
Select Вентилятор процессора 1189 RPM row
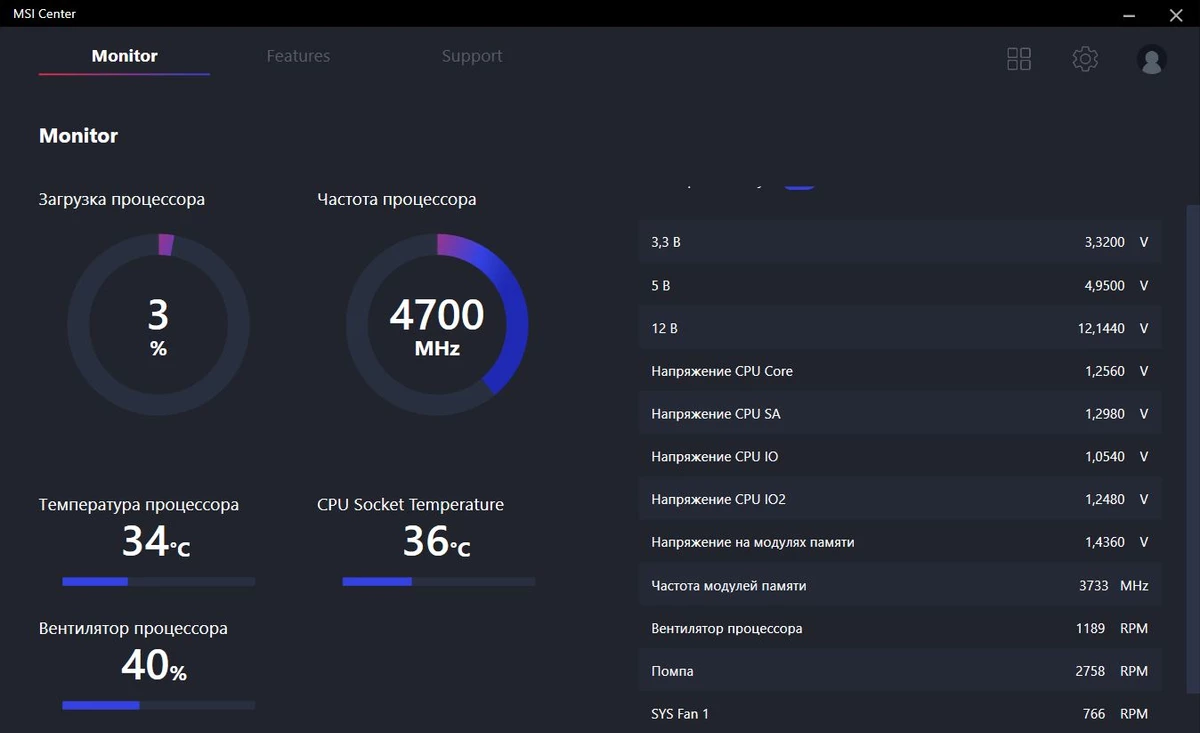[x=900, y=628]
